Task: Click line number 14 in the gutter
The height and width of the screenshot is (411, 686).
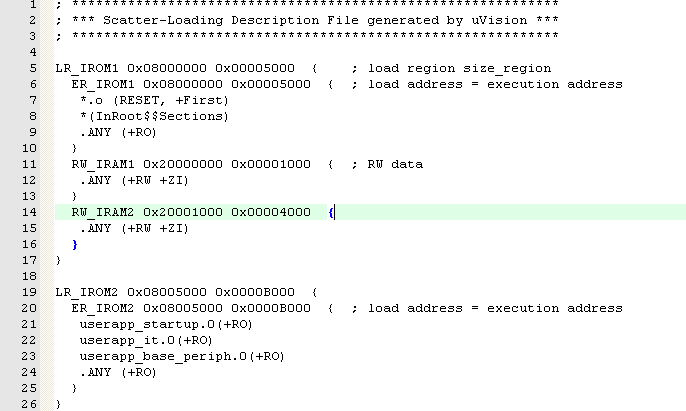Action: click(29, 212)
